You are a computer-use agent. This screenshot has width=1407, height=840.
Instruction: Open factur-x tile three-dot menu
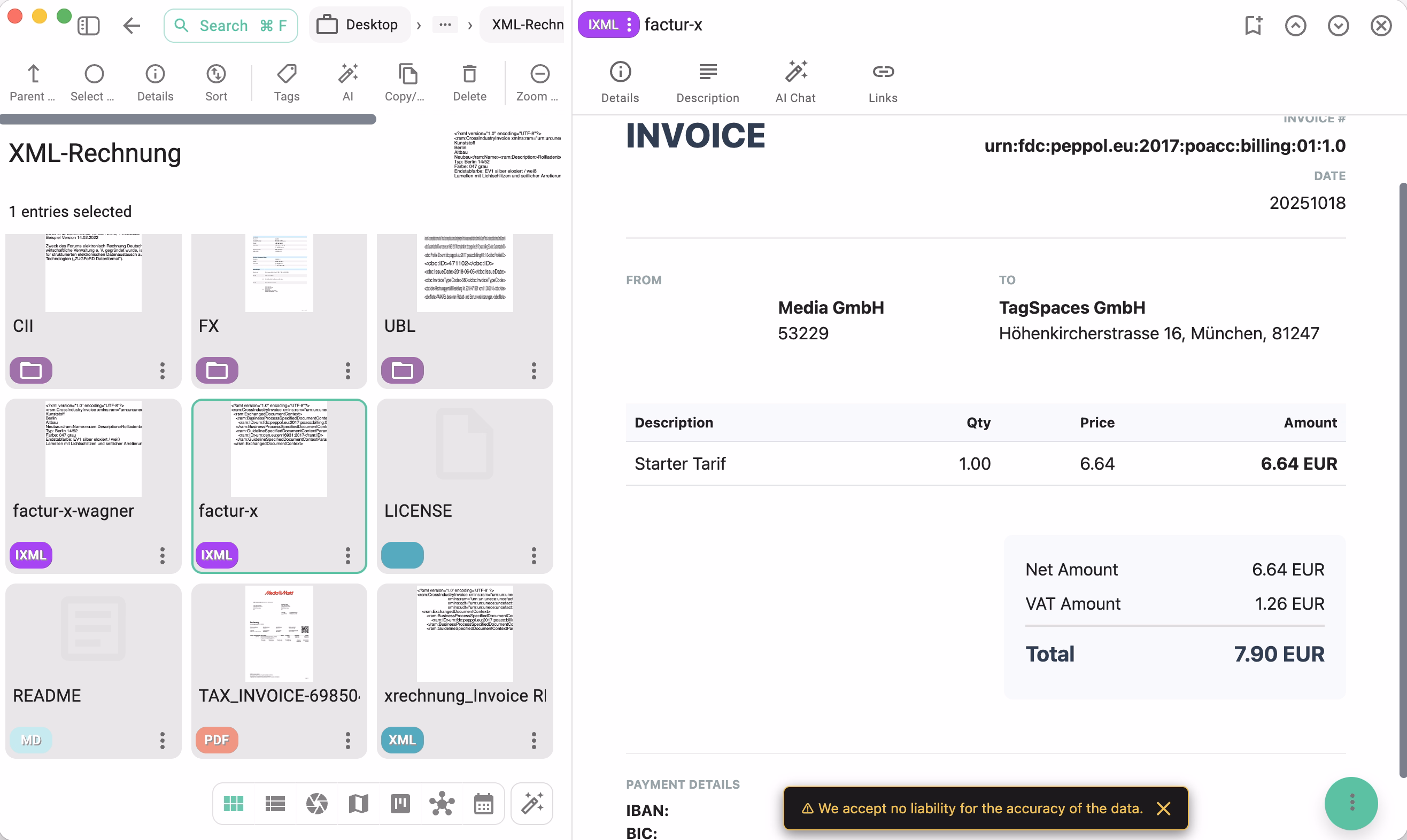point(347,555)
